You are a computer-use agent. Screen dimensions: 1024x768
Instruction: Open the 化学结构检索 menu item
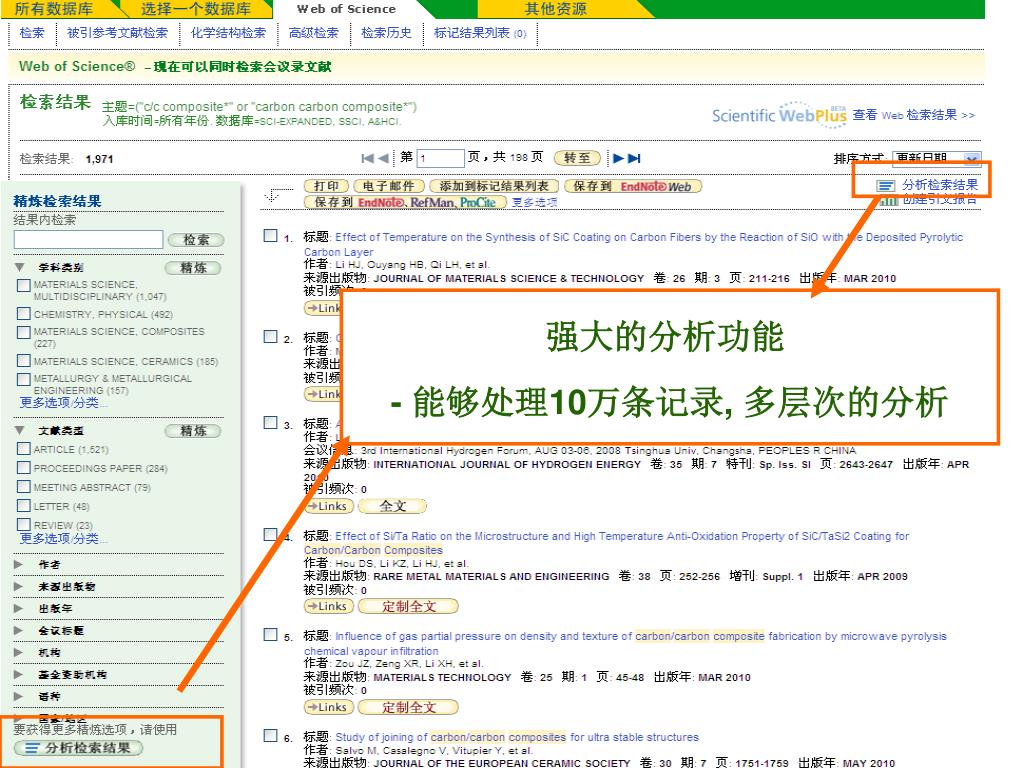tap(229, 33)
